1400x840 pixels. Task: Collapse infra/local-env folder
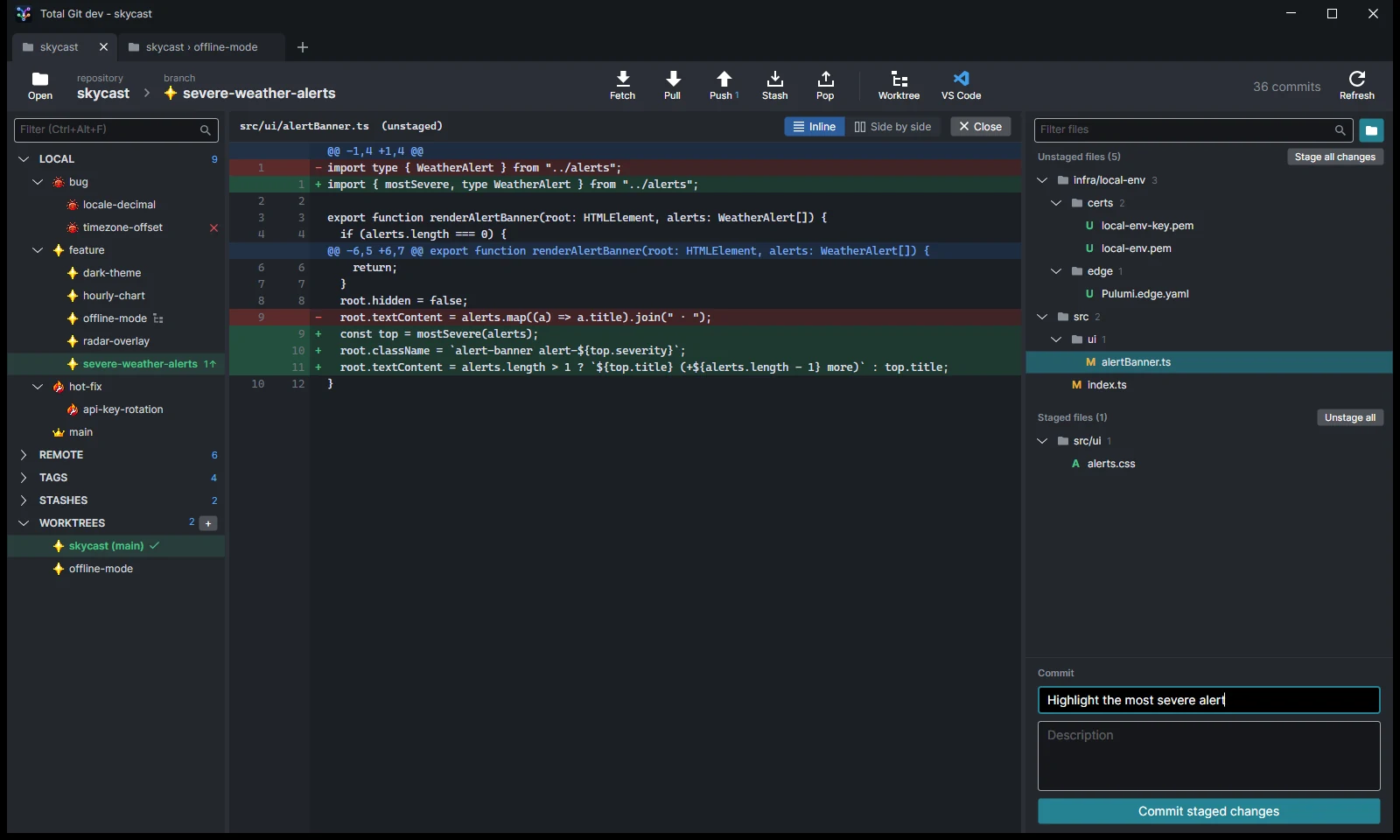point(1042,180)
